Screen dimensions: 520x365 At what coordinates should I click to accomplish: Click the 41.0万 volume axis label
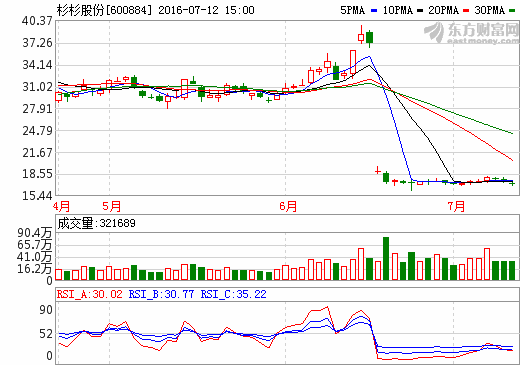point(35,257)
